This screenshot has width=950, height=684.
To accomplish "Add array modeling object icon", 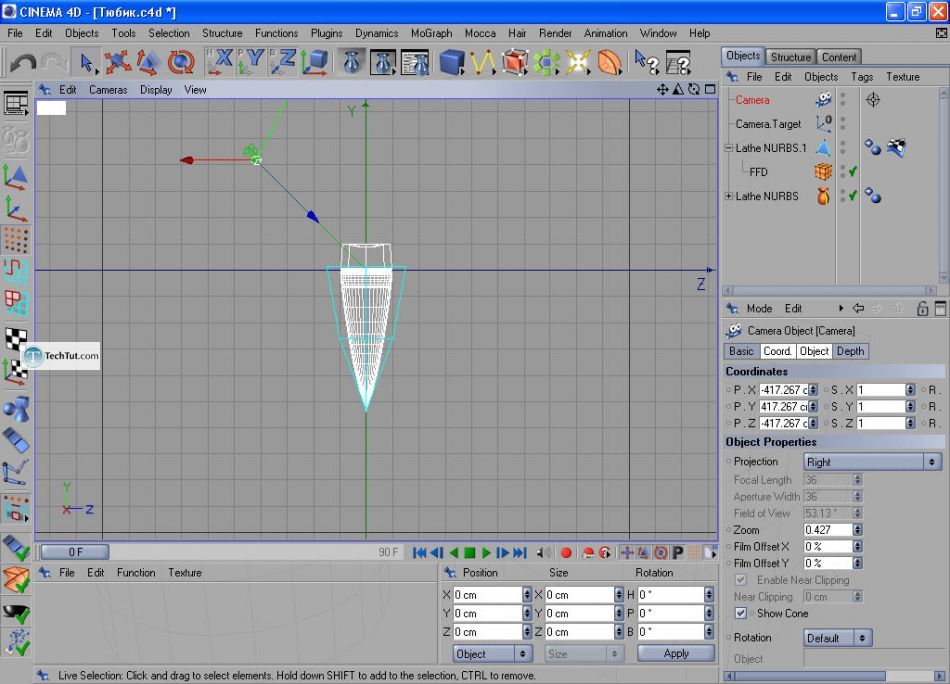I will tap(546, 62).
